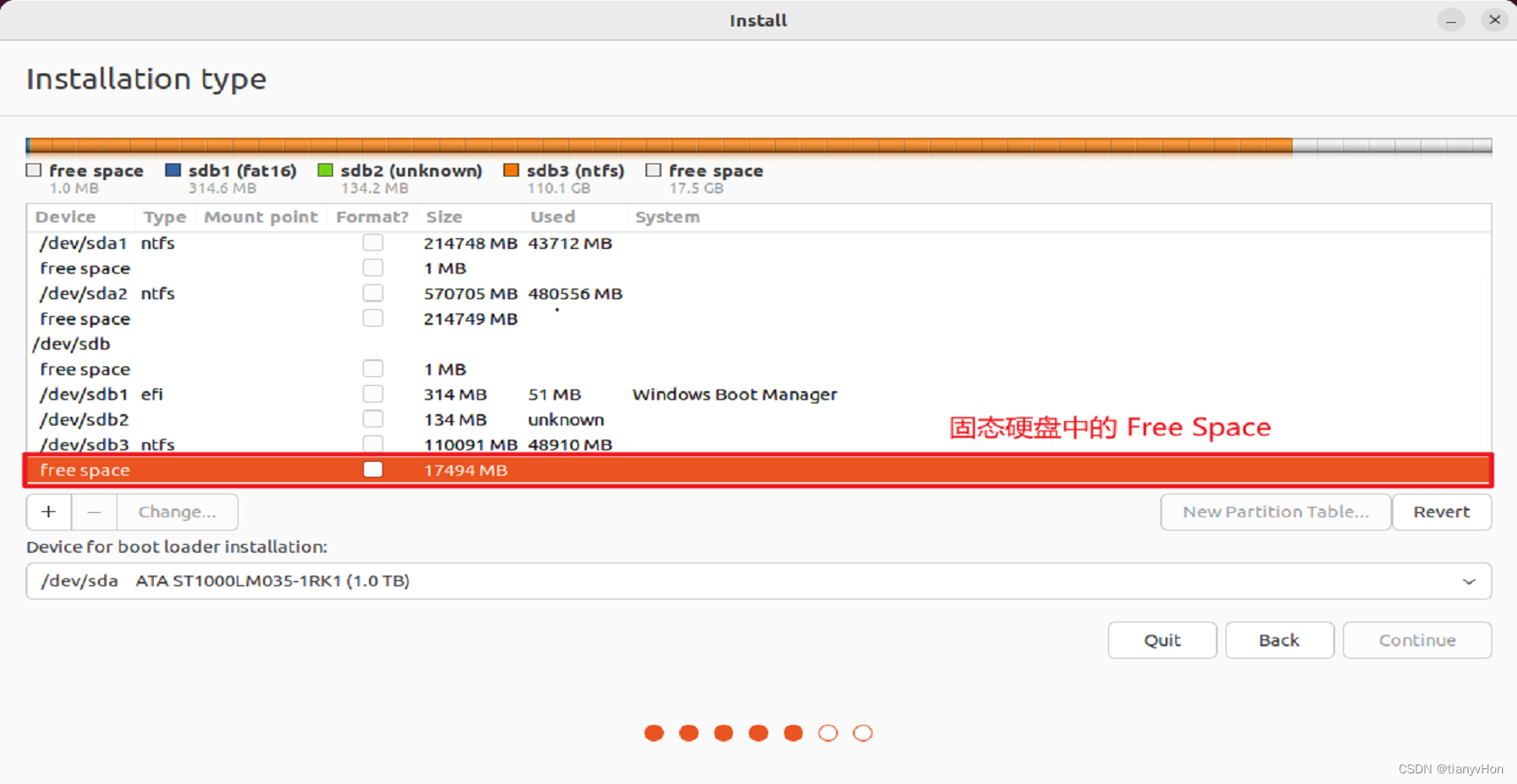This screenshot has height=784, width=1517.
Task: Click the orange sdb3 segment of partition bar
Action: click(662, 146)
